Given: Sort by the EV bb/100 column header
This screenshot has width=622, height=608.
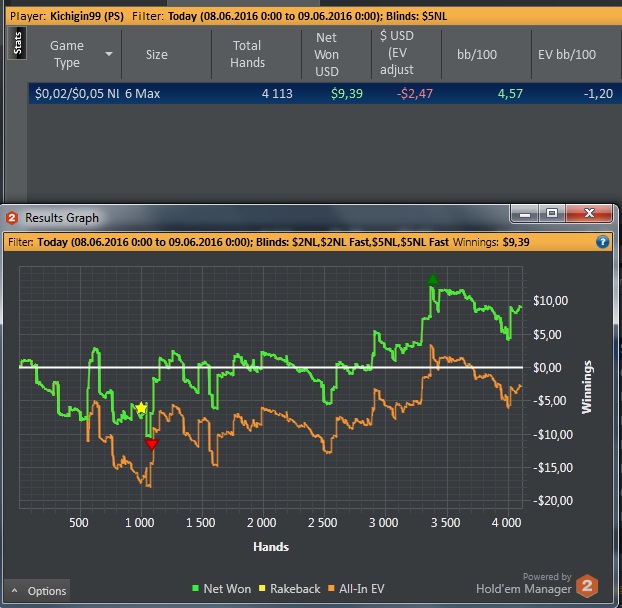Looking at the screenshot, I should pos(567,54).
